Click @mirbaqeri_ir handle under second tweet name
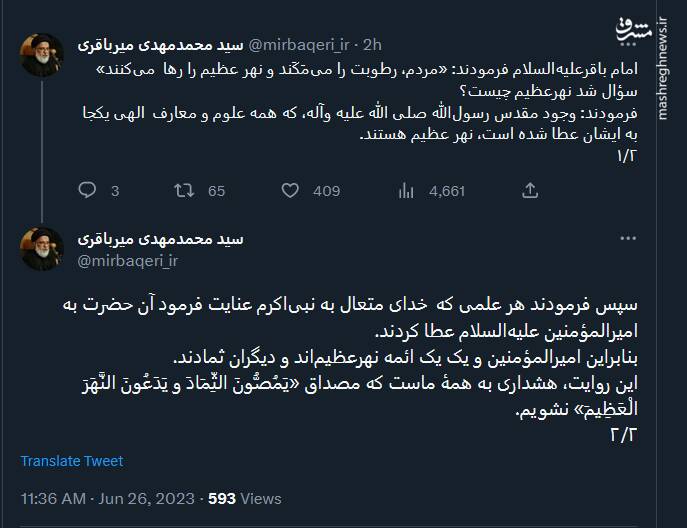This screenshot has height=528, width=687. coord(127,261)
